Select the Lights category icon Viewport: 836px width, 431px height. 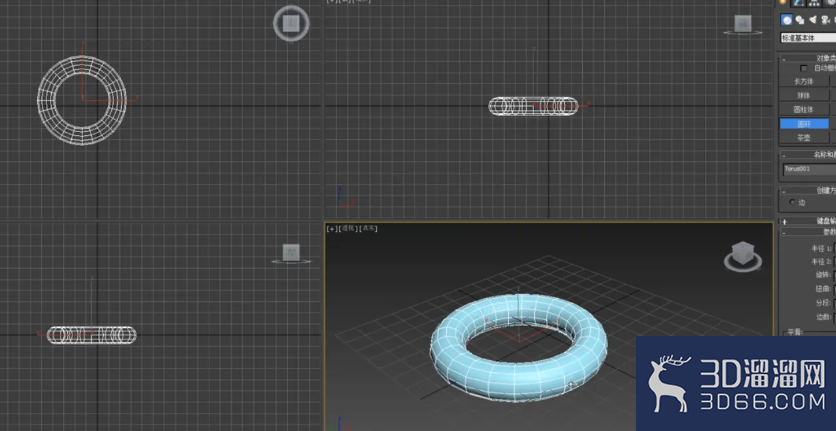(813, 20)
